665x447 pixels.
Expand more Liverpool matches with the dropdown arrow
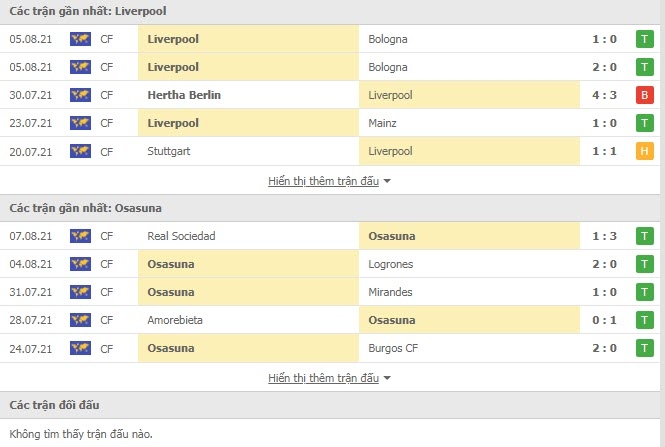[387, 181]
